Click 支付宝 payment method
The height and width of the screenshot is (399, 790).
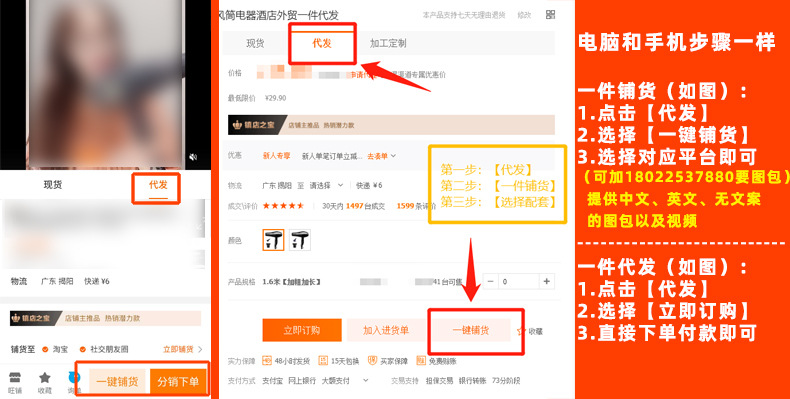pos(272,381)
